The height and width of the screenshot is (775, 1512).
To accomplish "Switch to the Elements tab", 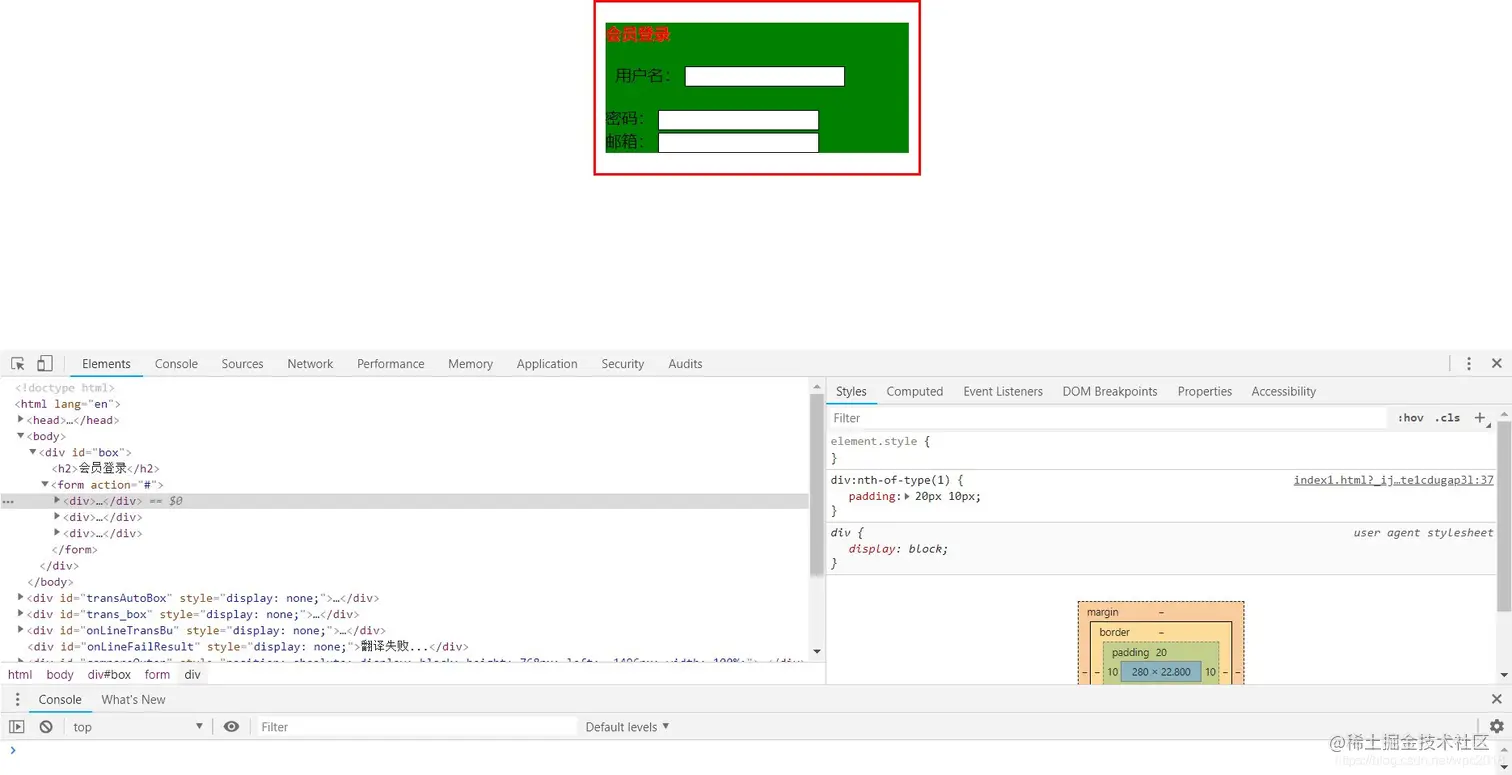I will [x=106, y=364].
